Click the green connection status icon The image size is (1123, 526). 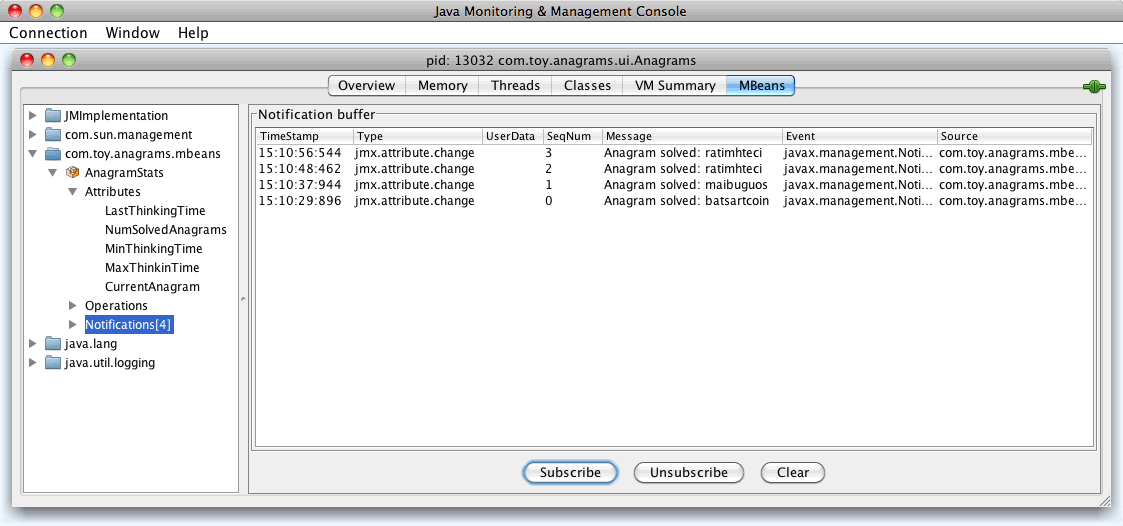1093,87
